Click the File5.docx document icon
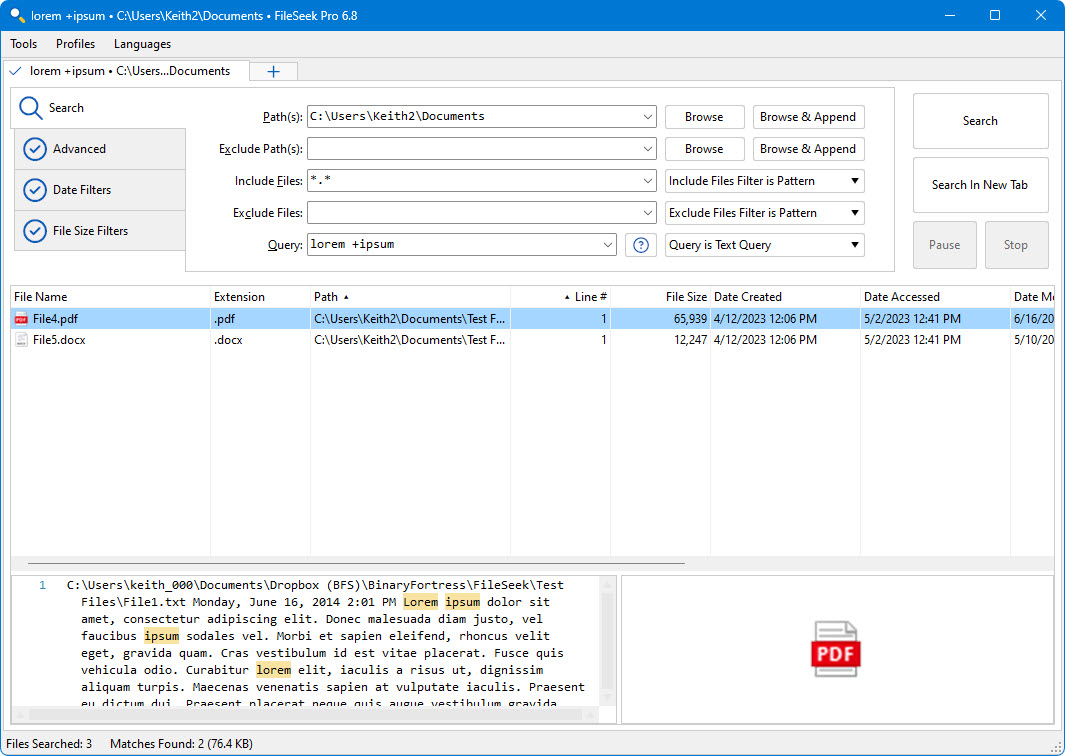The height and width of the screenshot is (756, 1065). click(x=21, y=340)
